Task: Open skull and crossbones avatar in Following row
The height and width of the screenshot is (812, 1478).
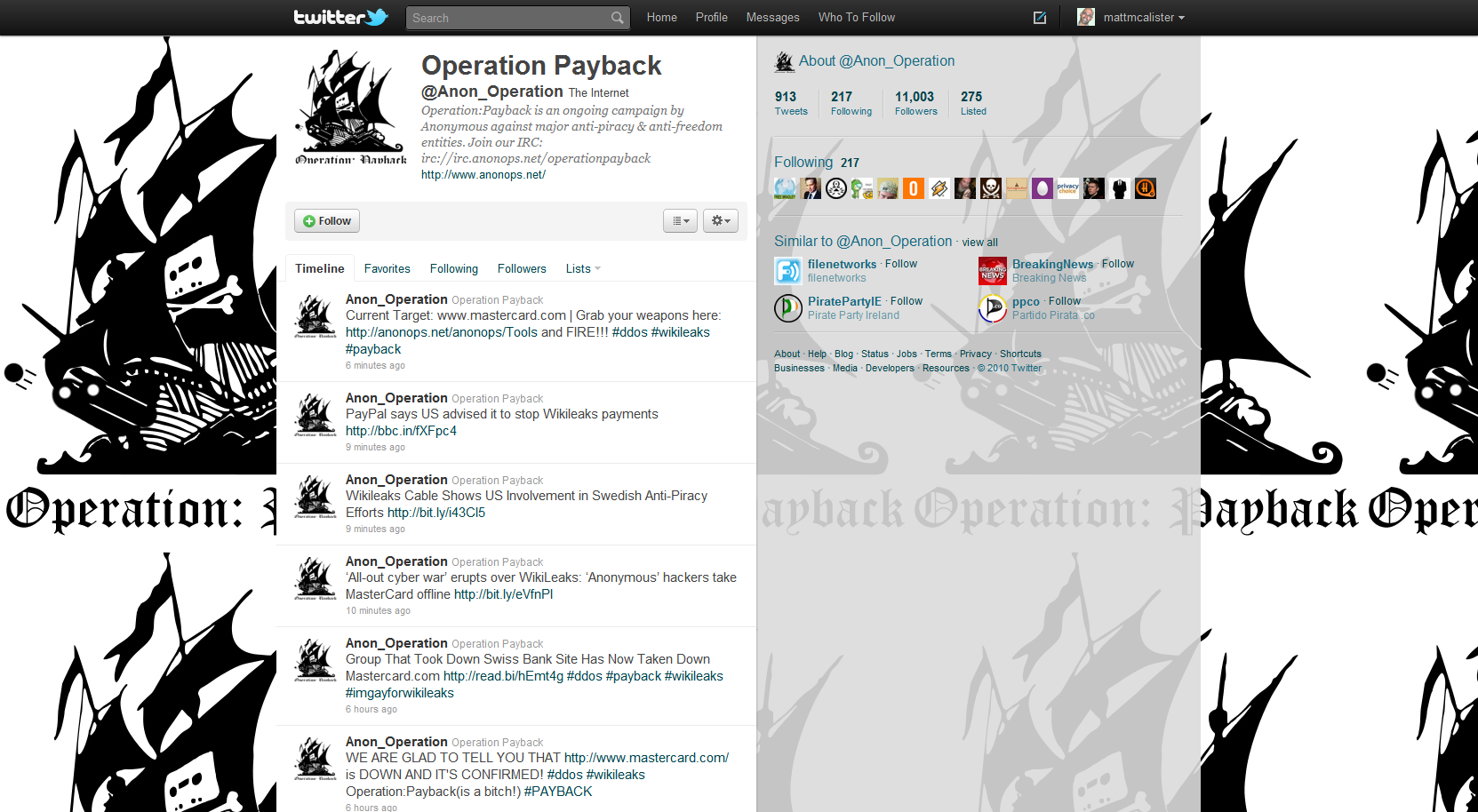Action: click(991, 188)
